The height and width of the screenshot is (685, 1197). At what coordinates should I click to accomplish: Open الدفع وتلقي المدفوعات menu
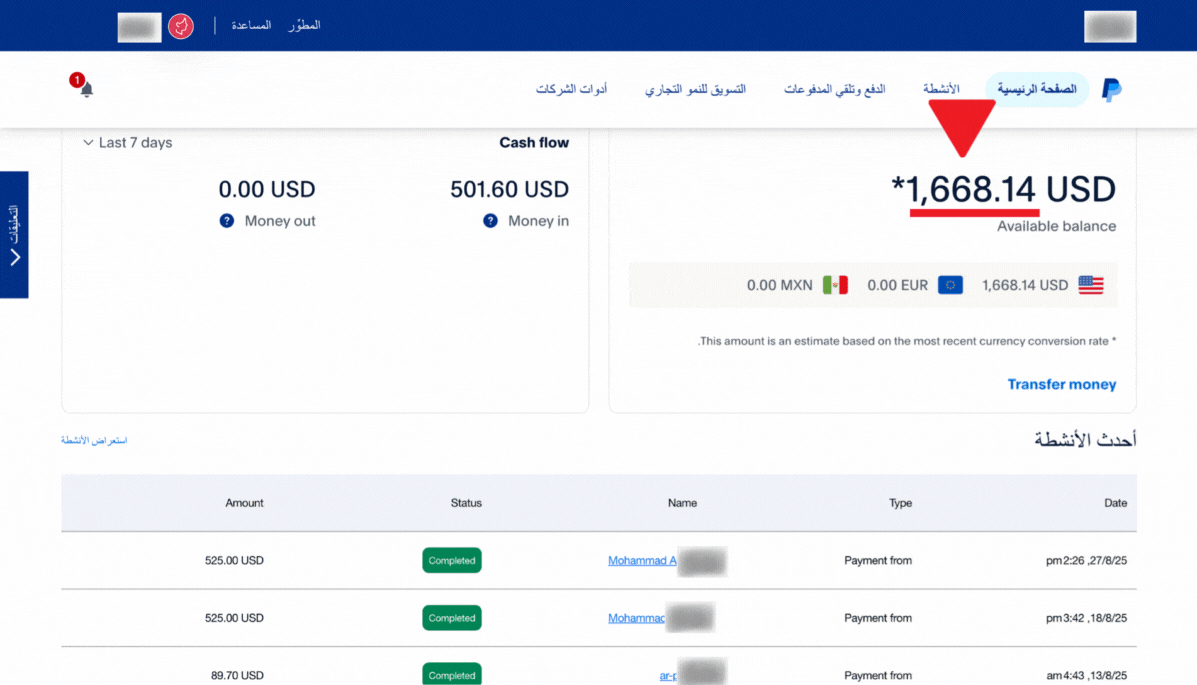[834, 90]
